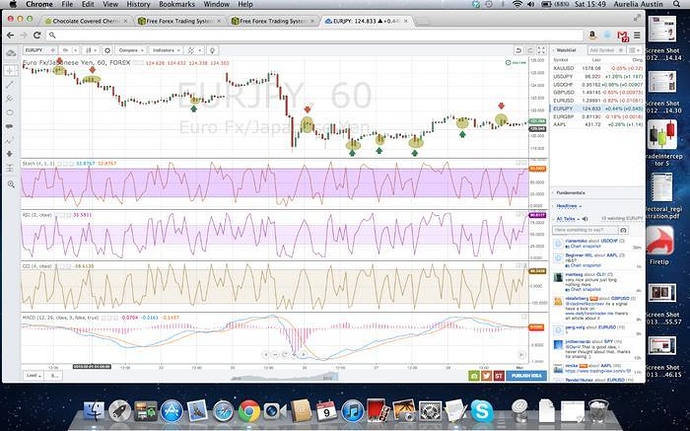
Task: Zoom in chart with plus control
Action: [294, 354]
